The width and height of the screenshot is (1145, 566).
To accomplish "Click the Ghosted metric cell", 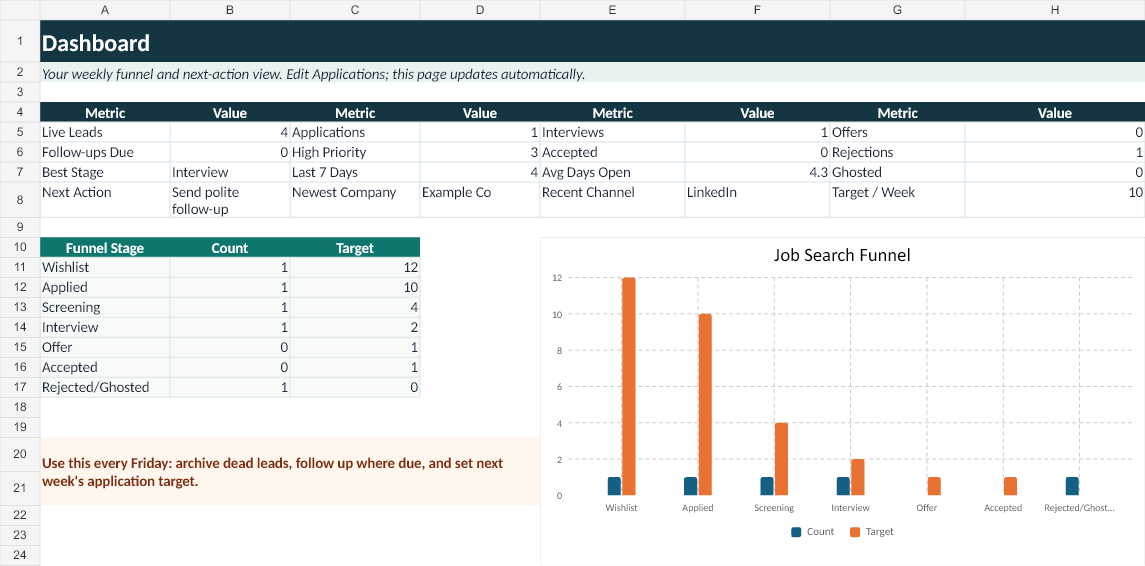I will (897, 172).
